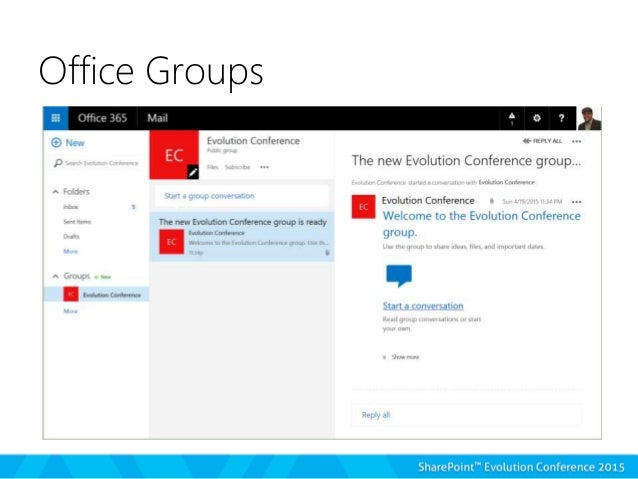This screenshot has width=638, height=479.
Task: Open message-level more options ellipsis
Action: (577, 201)
